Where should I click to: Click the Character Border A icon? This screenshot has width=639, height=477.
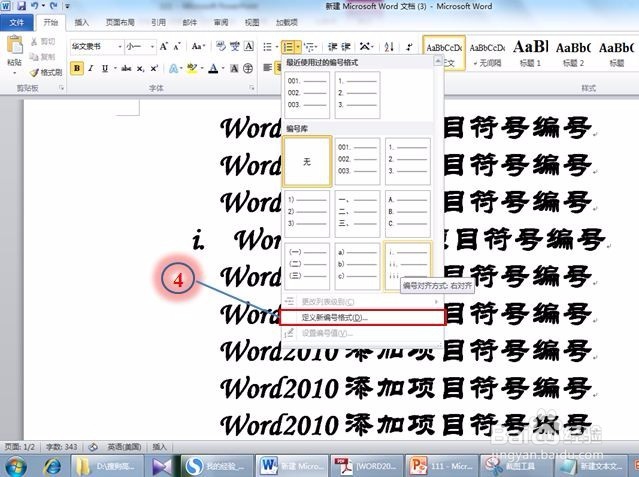click(249, 46)
